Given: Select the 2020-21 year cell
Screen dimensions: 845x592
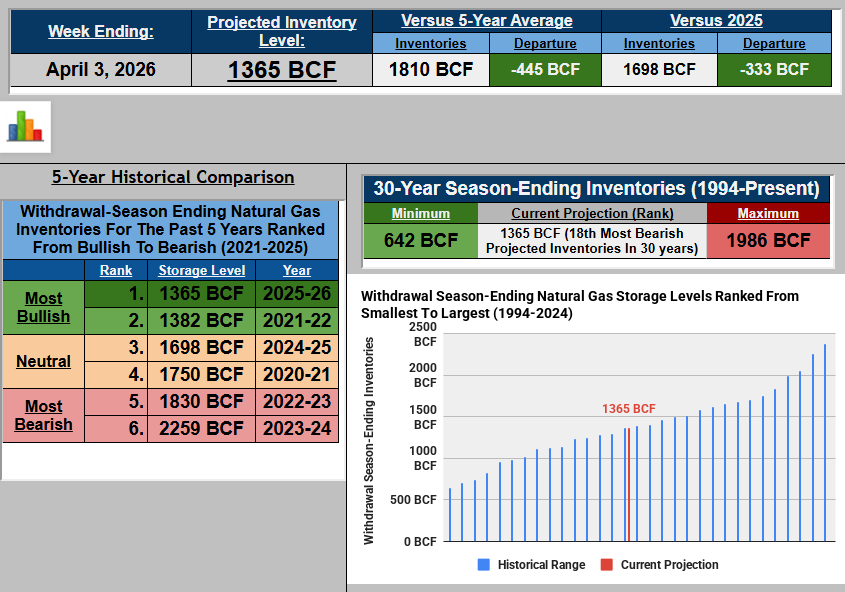Looking at the screenshot, I should coord(297,374).
